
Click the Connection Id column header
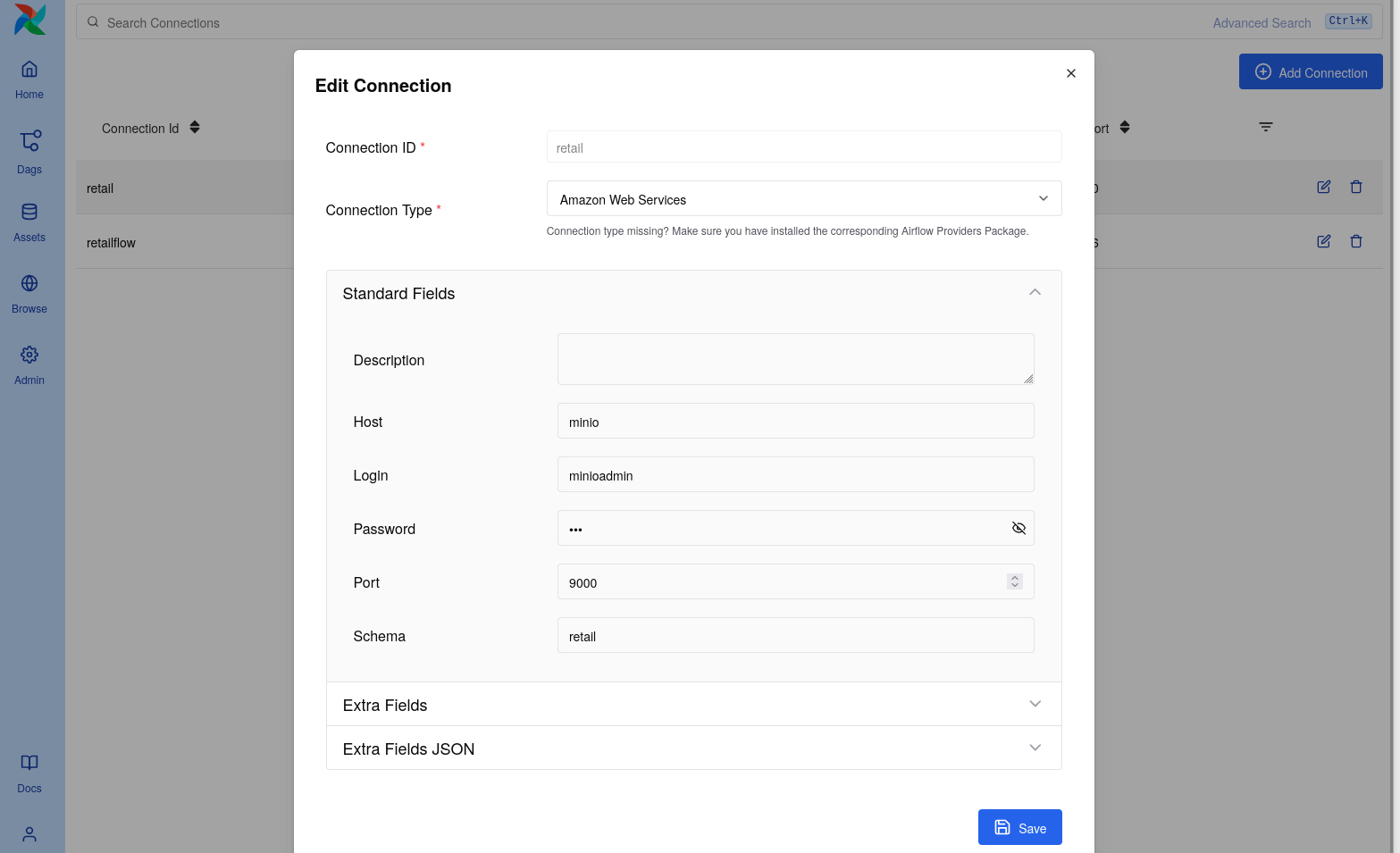140,129
